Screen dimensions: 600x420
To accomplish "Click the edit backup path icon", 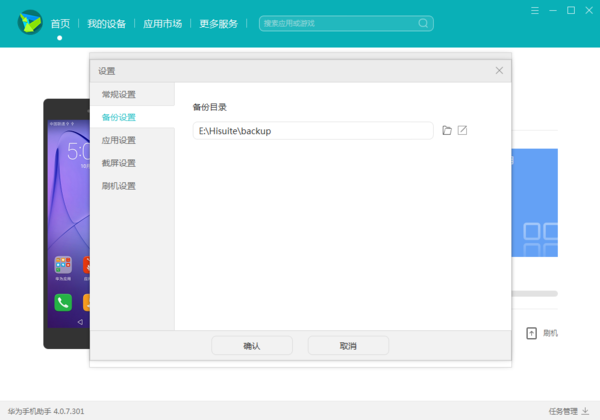I will pyautogui.click(x=462, y=131).
